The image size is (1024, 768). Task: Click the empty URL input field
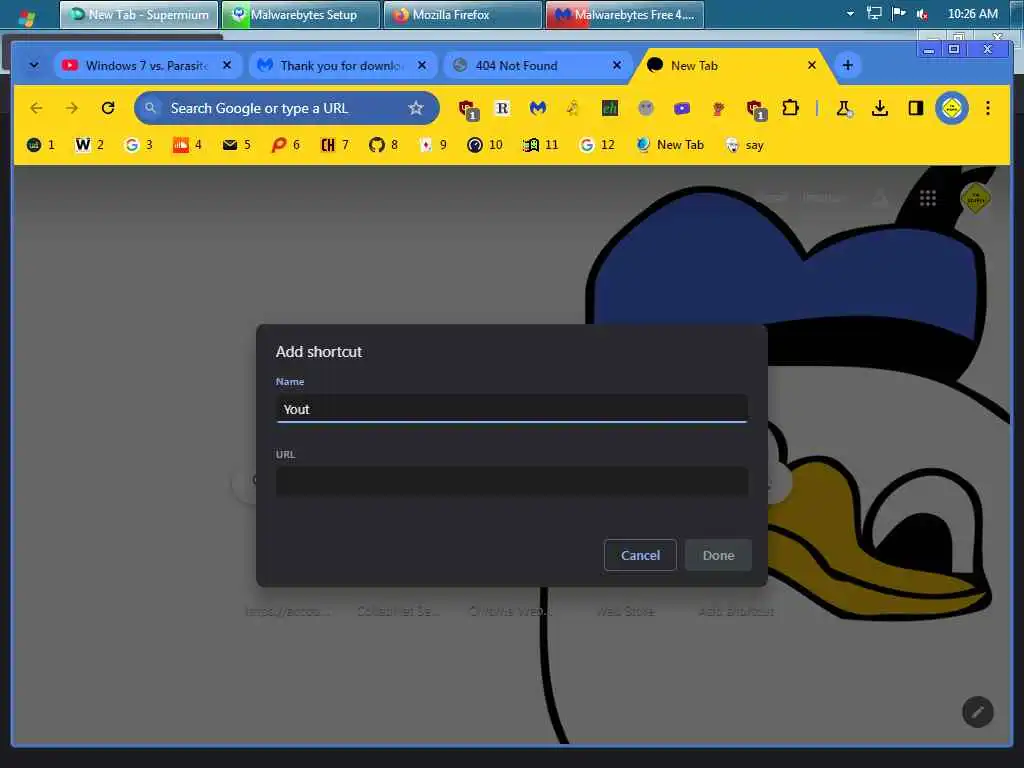click(511, 481)
